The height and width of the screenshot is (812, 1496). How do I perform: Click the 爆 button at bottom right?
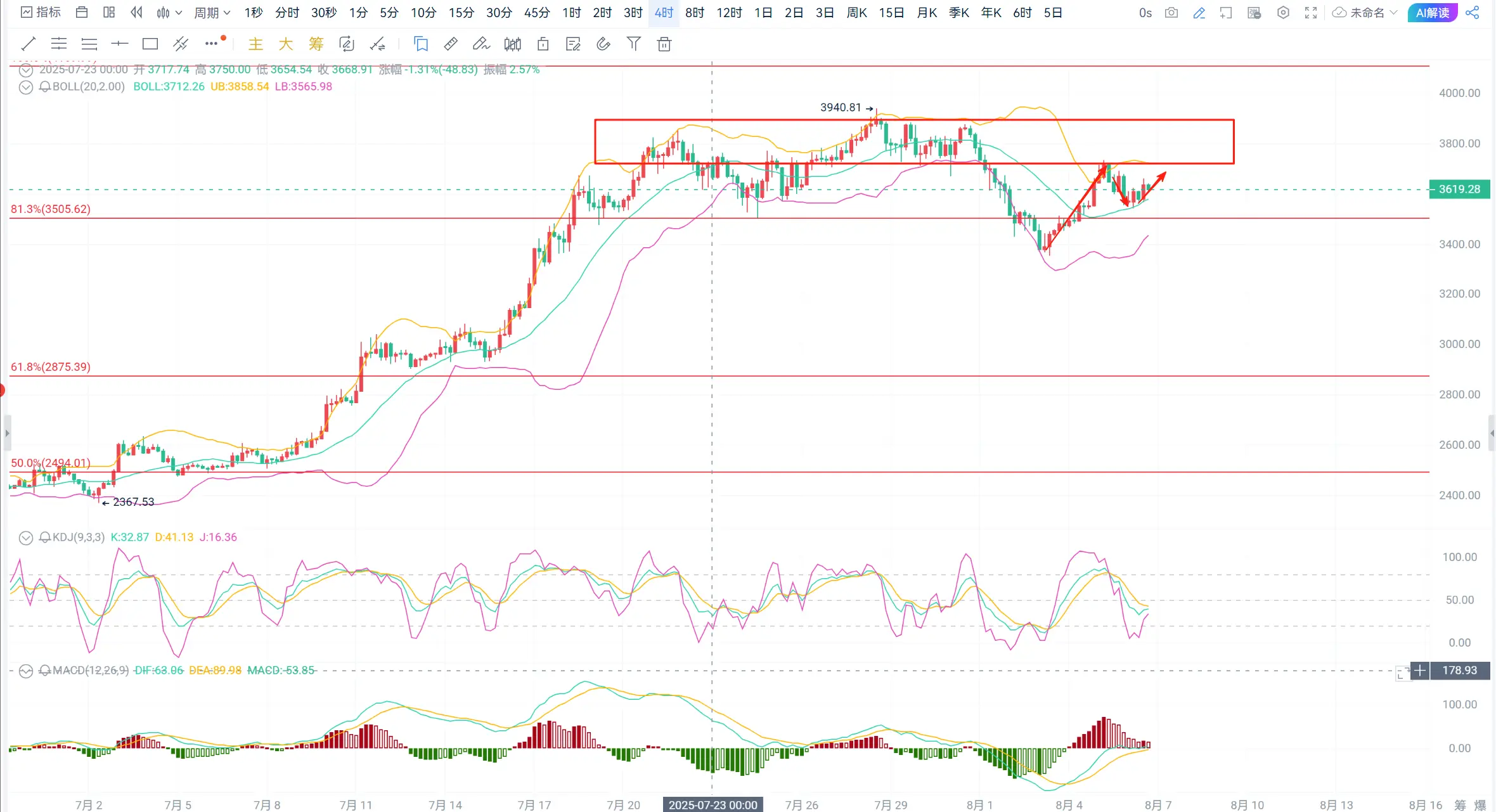coord(1480,805)
